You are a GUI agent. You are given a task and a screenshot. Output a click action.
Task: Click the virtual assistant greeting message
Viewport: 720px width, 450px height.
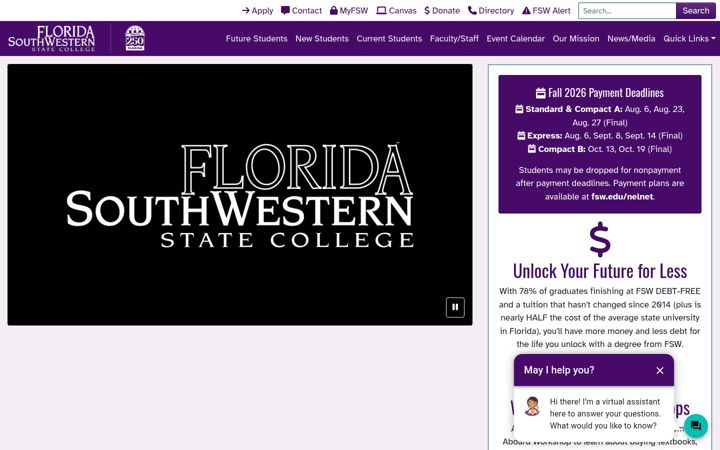click(x=605, y=414)
